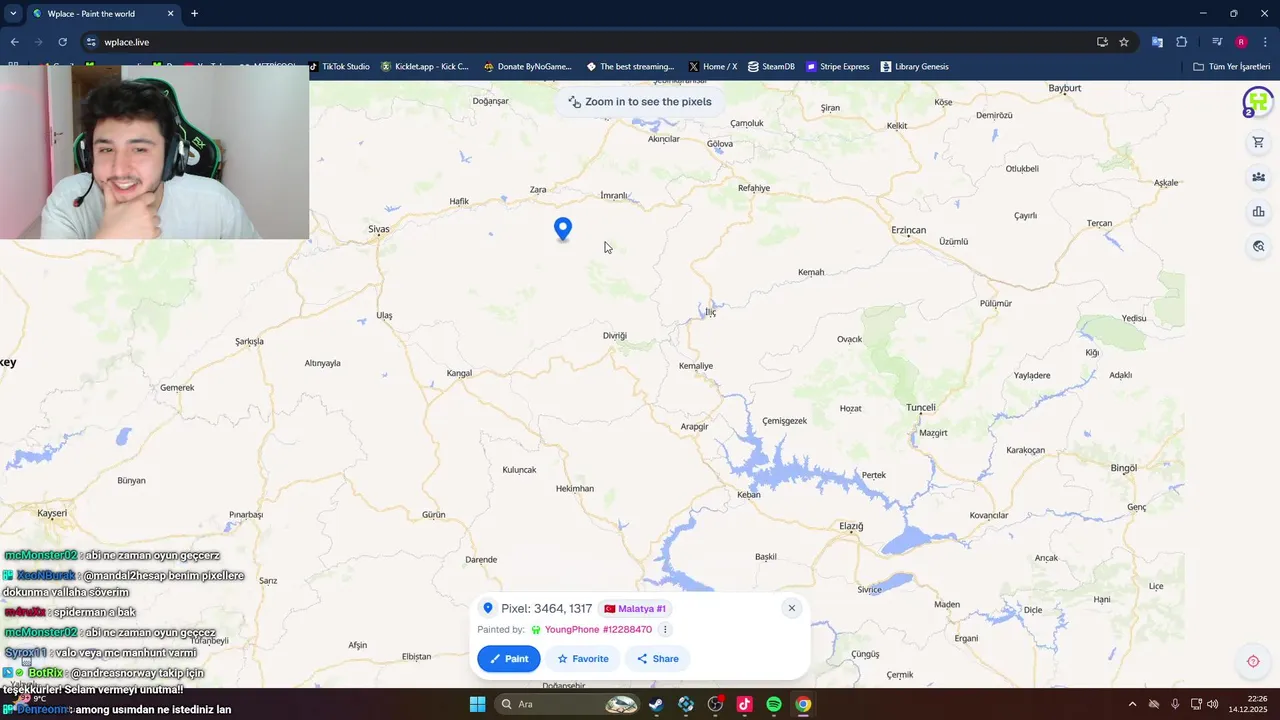Screen dimensions: 1280x720
Task: Open the volume speaker tray icon
Action: pyautogui.click(x=1213, y=704)
